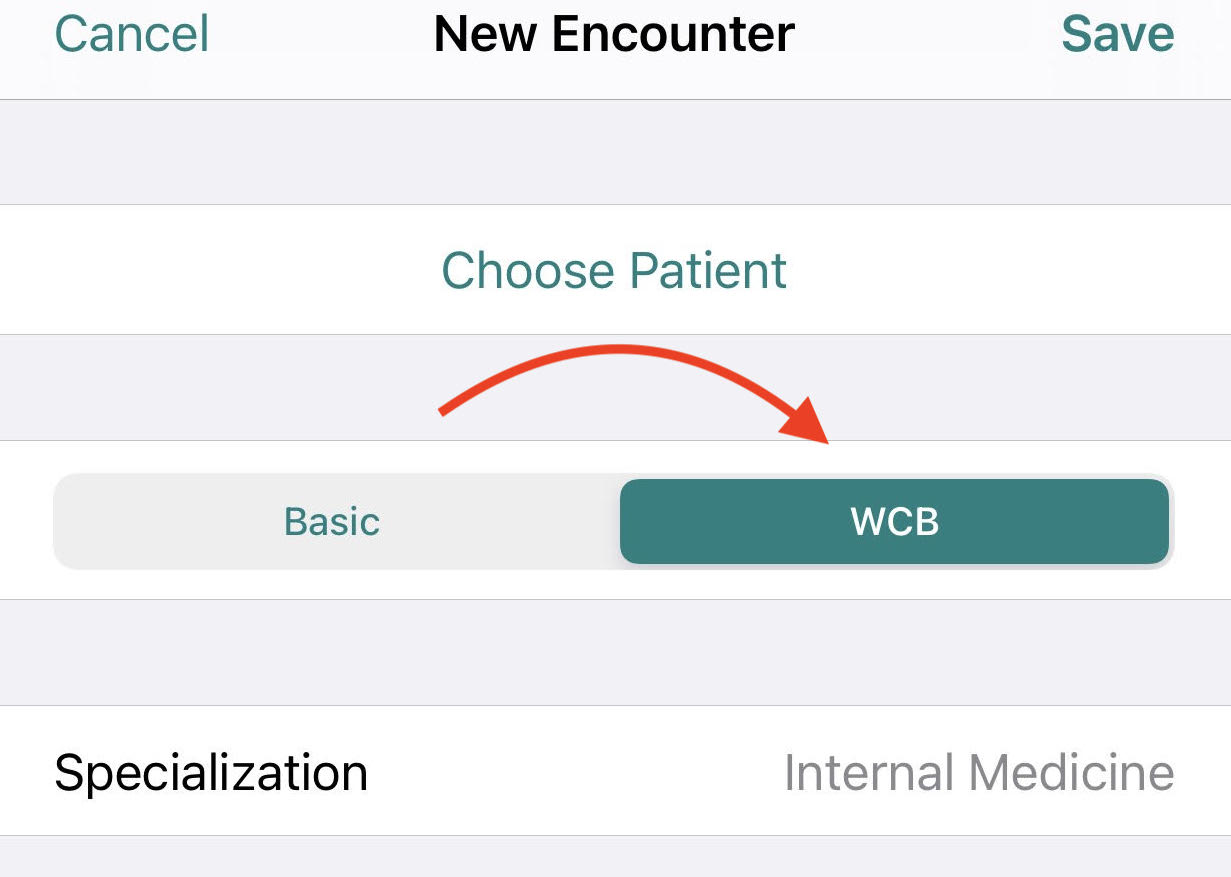Select the highlighted WCB segment

click(895, 521)
